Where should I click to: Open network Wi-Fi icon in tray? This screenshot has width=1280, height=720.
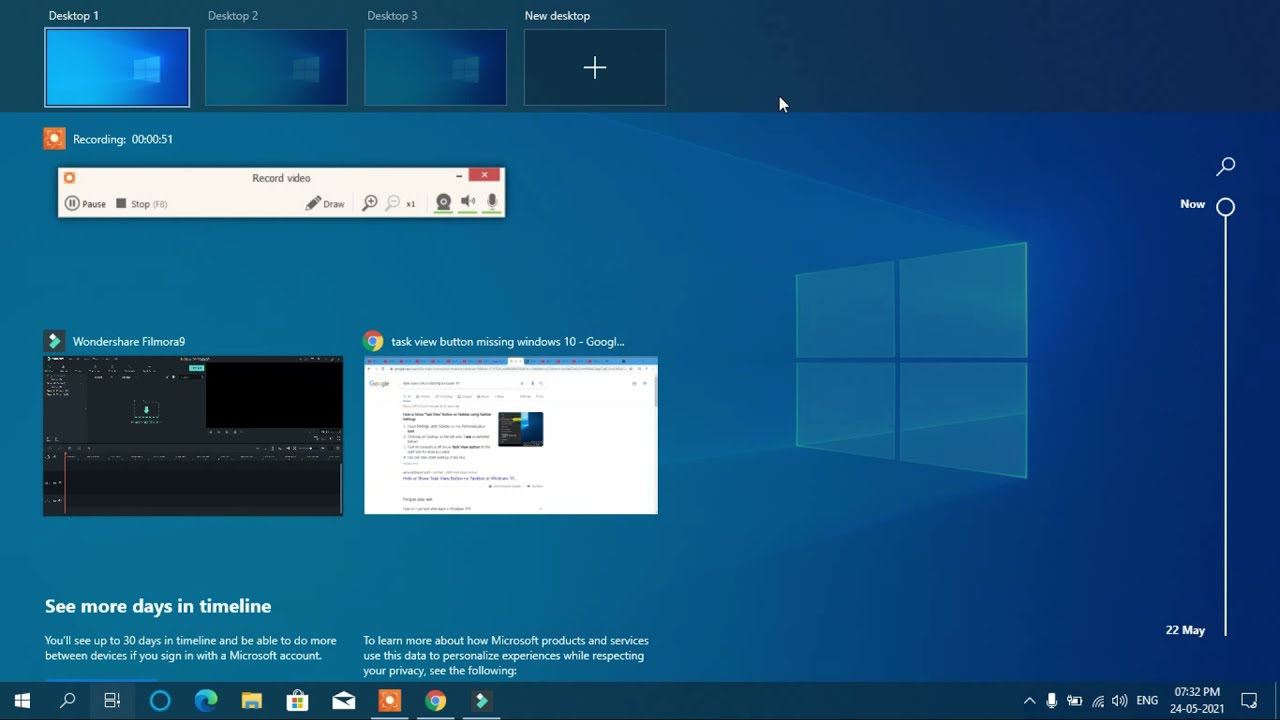click(x=1098, y=701)
